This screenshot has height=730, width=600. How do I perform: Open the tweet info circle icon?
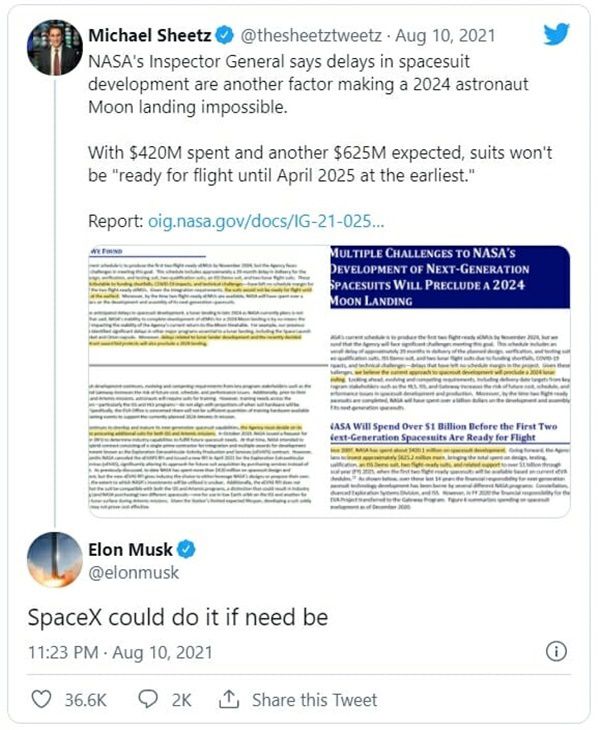556,651
